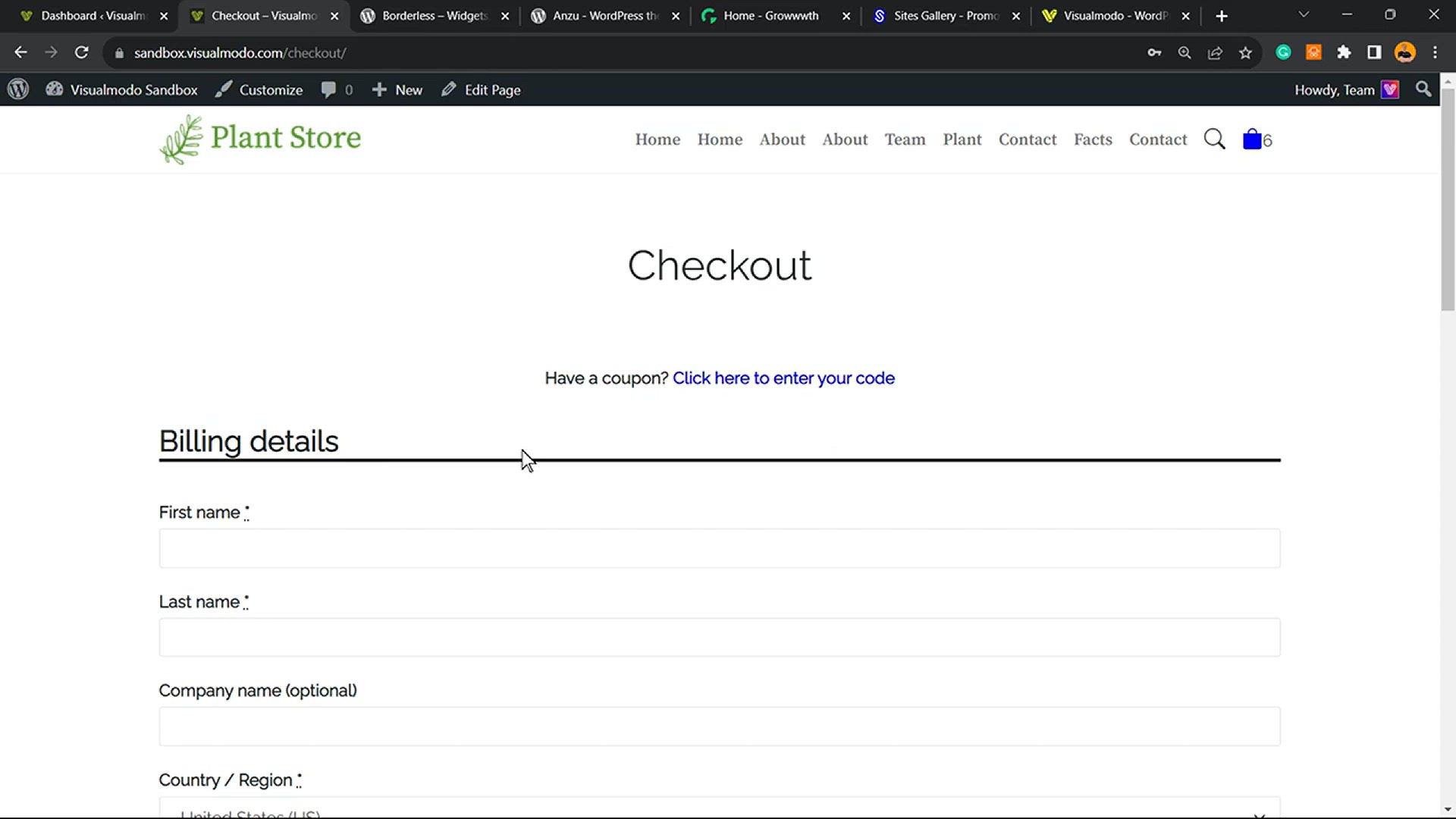The width and height of the screenshot is (1456, 819).
Task: Switch to the Visualmodo WordPress tab
Action: [x=1116, y=16]
